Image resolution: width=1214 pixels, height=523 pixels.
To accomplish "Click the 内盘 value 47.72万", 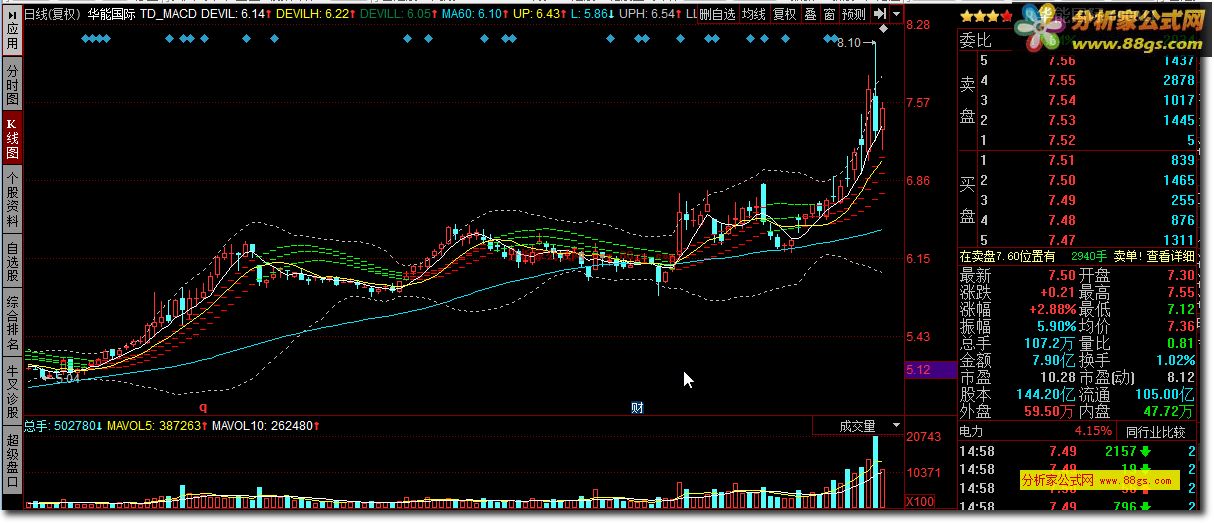I will [x=1167, y=412].
